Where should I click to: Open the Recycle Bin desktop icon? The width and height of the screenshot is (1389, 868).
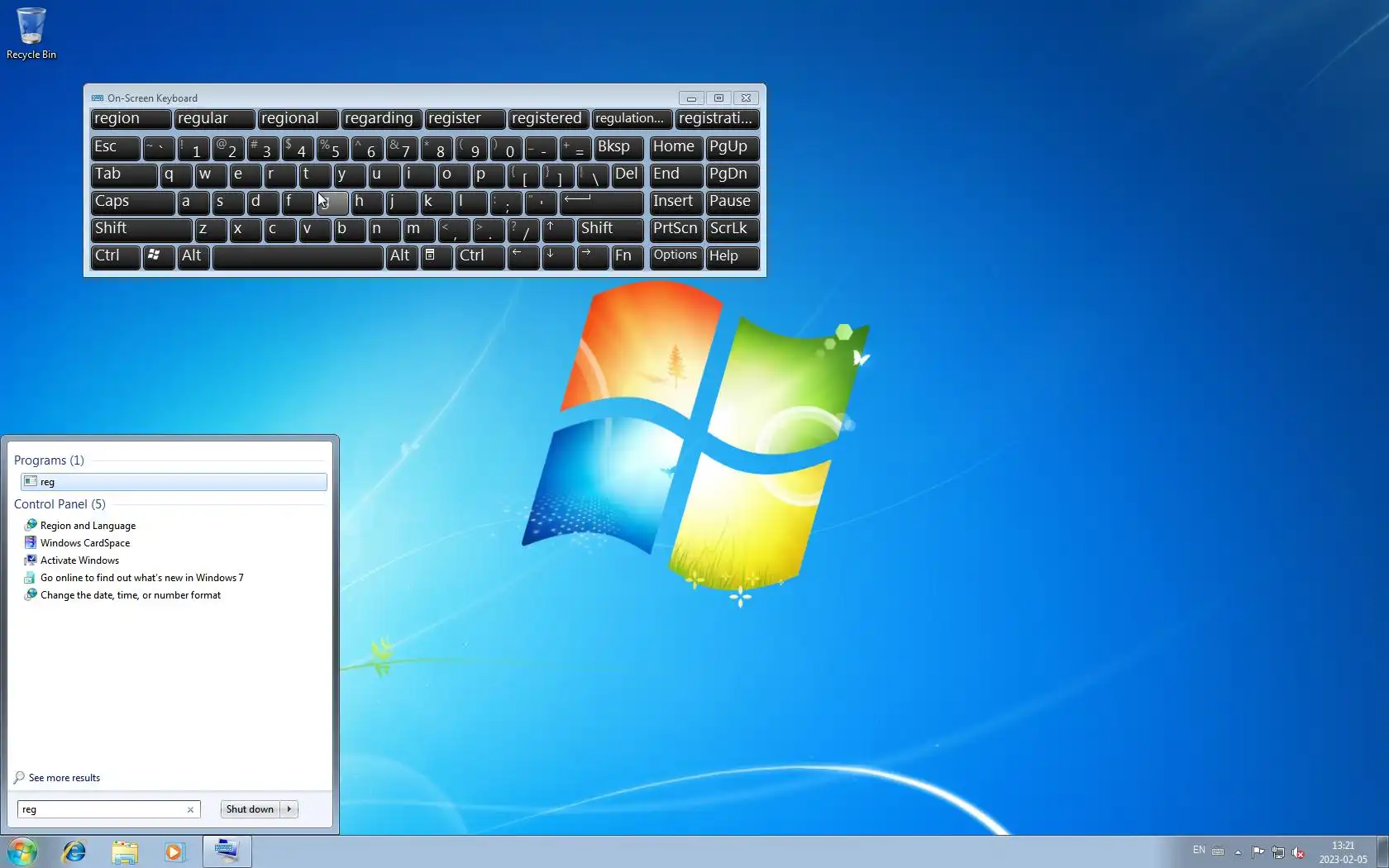(x=31, y=33)
